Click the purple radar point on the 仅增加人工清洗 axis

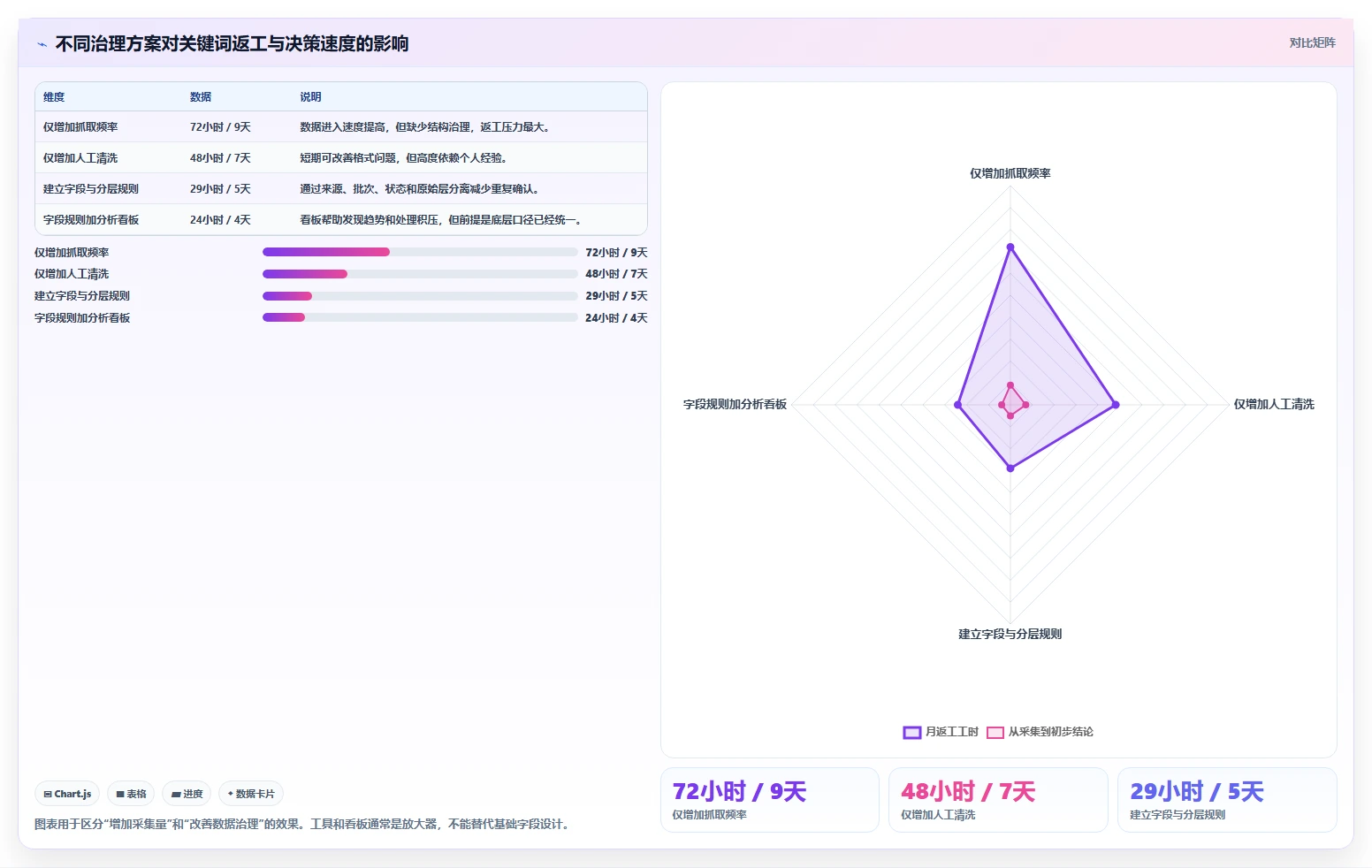tap(1116, 405)
